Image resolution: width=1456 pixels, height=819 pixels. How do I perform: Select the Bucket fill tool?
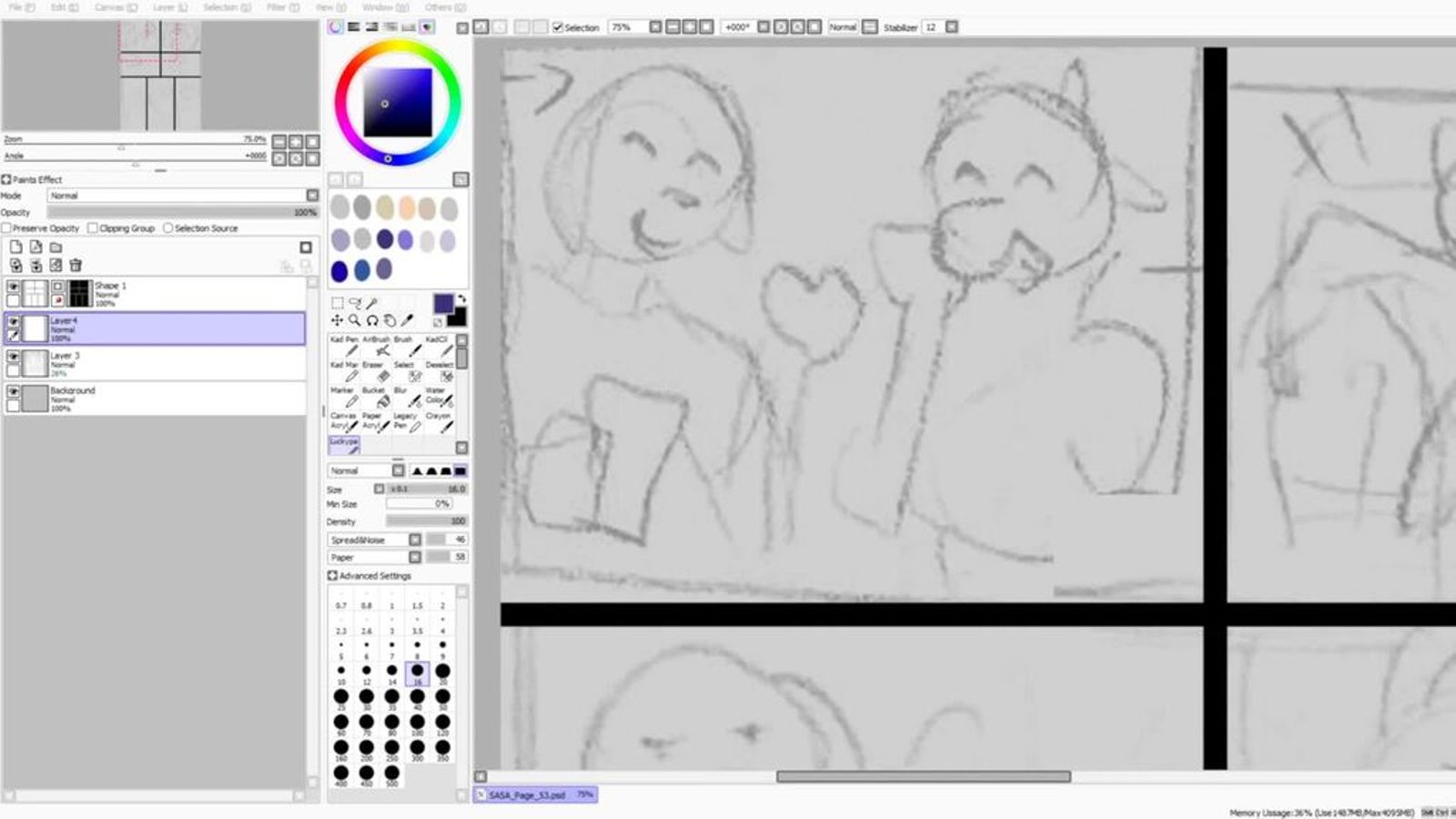pos(375,396)
